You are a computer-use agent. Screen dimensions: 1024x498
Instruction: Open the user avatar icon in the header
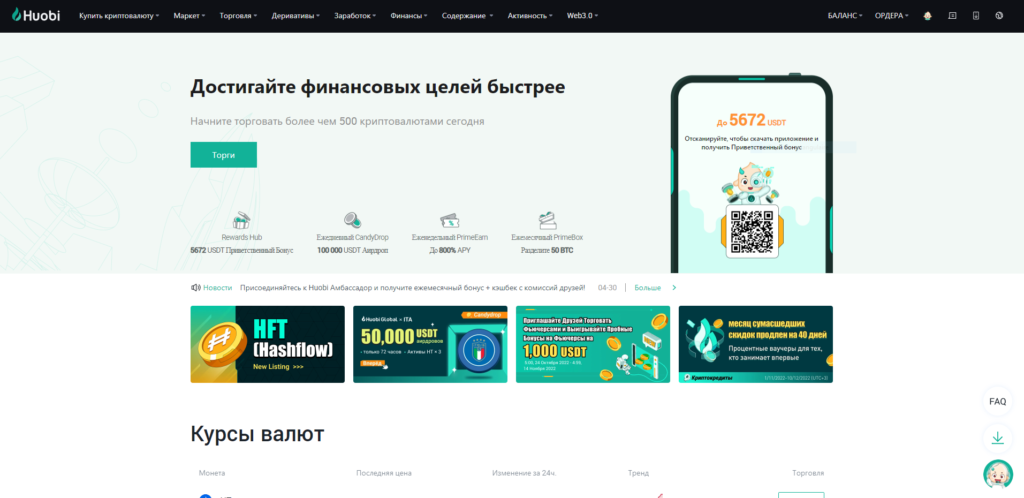[927, 16]
